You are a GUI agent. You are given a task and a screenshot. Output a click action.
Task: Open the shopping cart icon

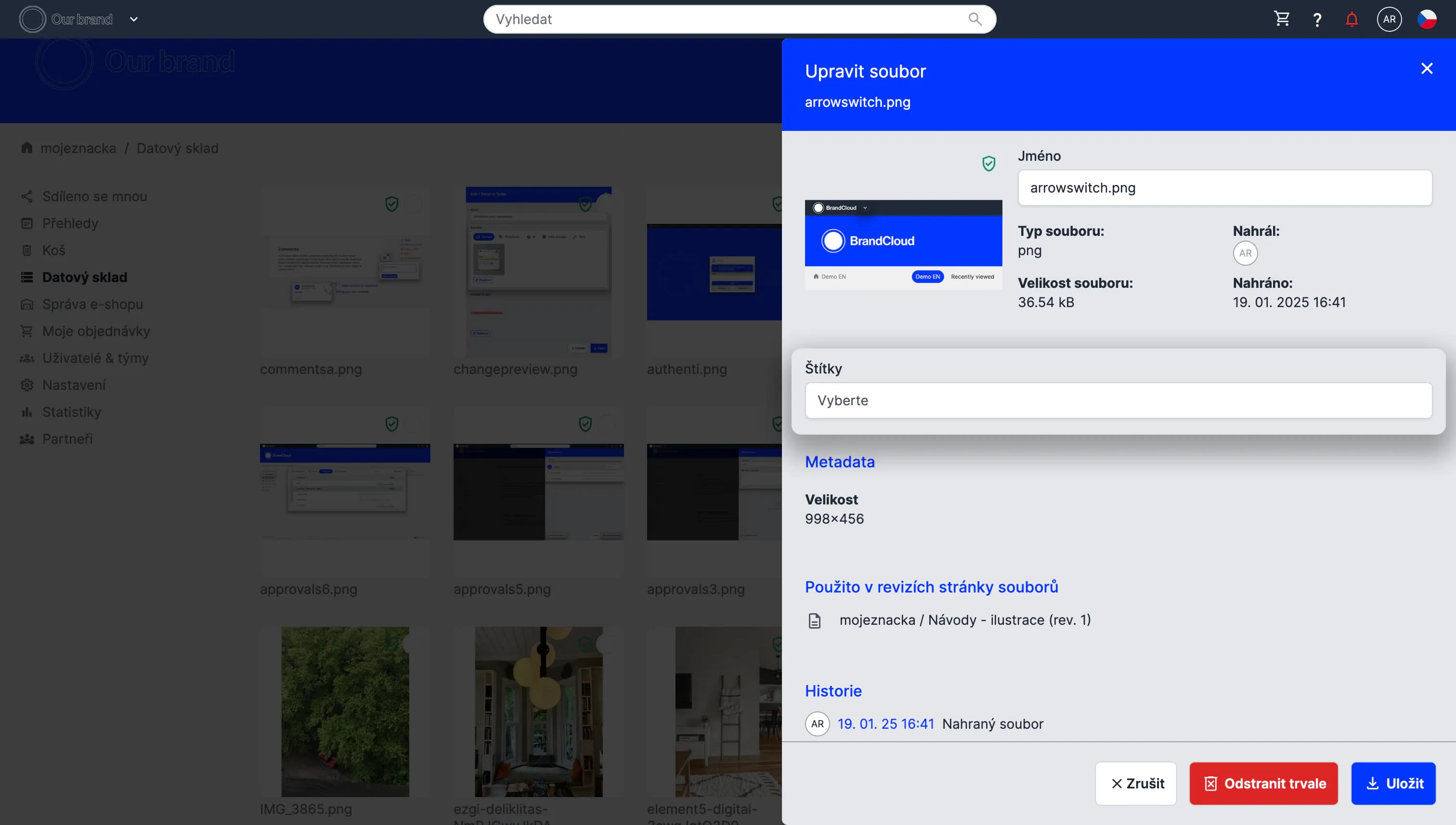[1282, 19]
